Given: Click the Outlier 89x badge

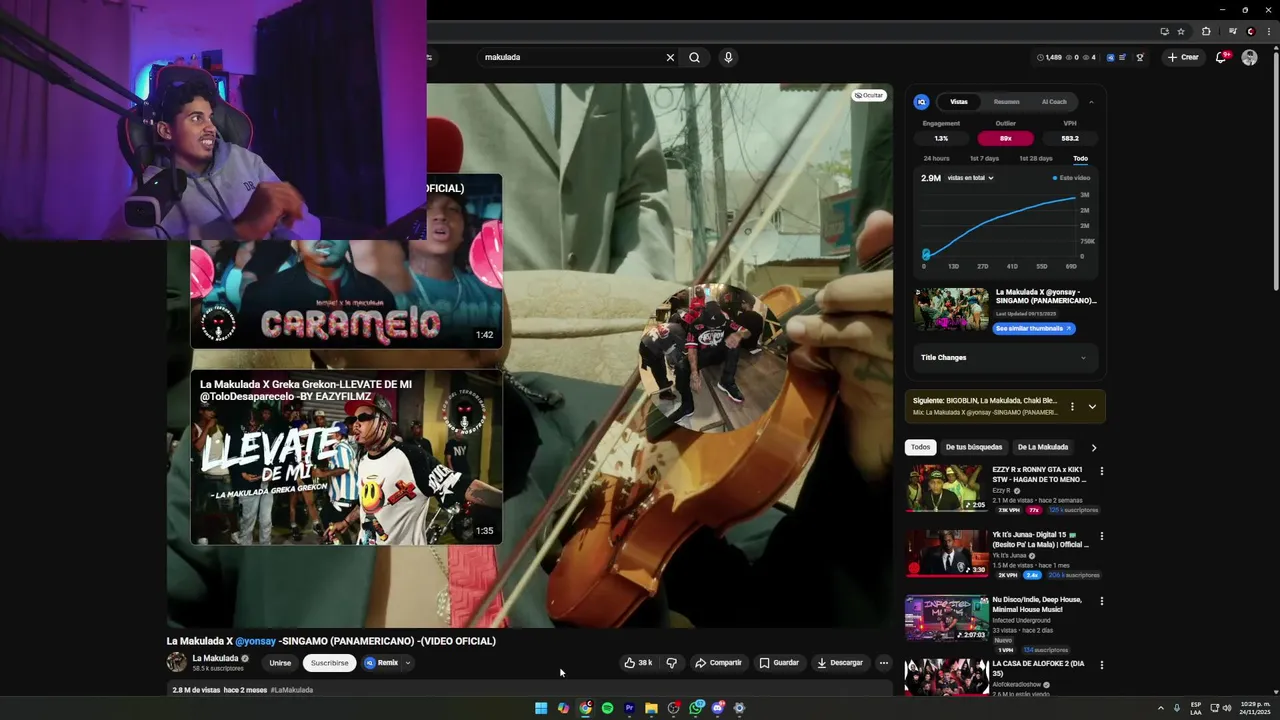Looking at the screenshot, I should point(1005,138).
